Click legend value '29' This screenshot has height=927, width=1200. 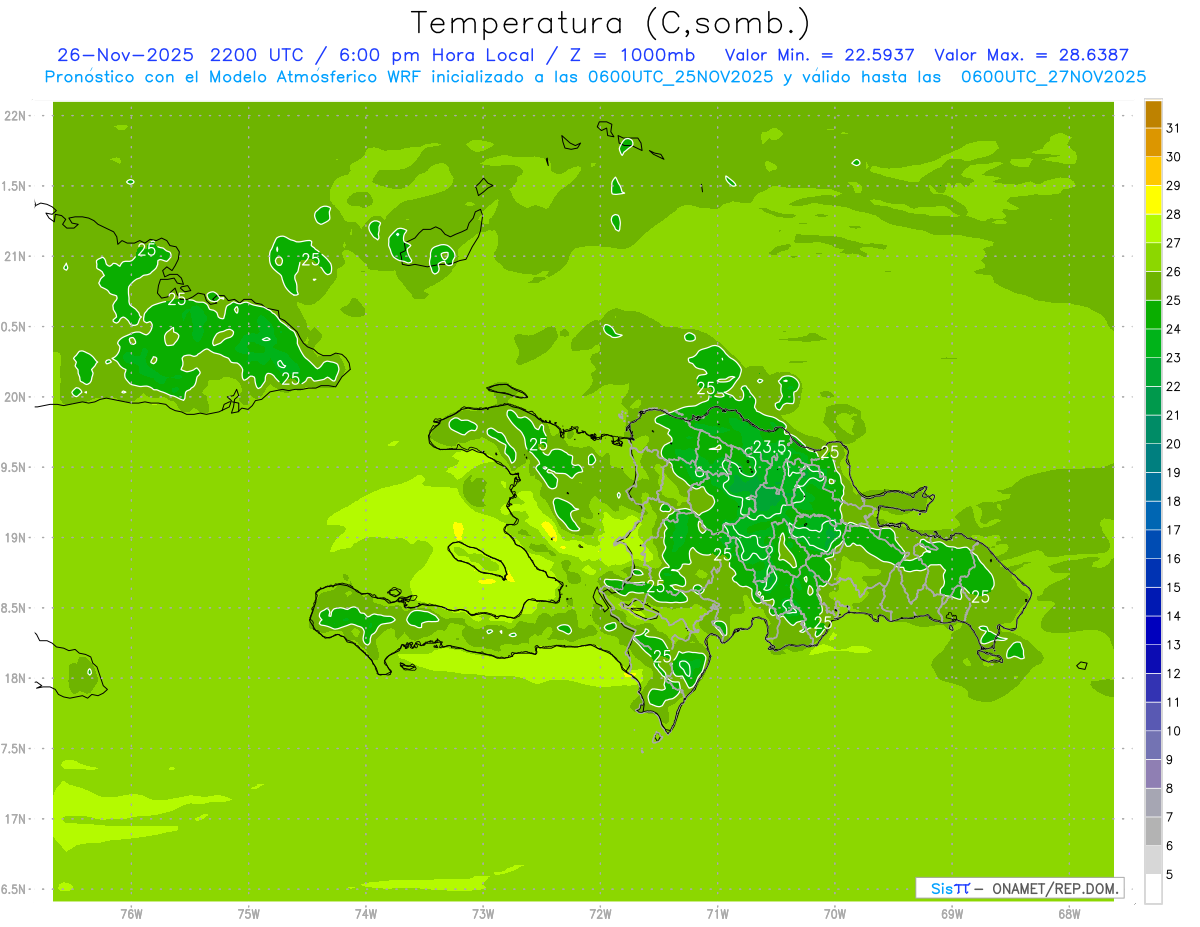pos(1173,186)
